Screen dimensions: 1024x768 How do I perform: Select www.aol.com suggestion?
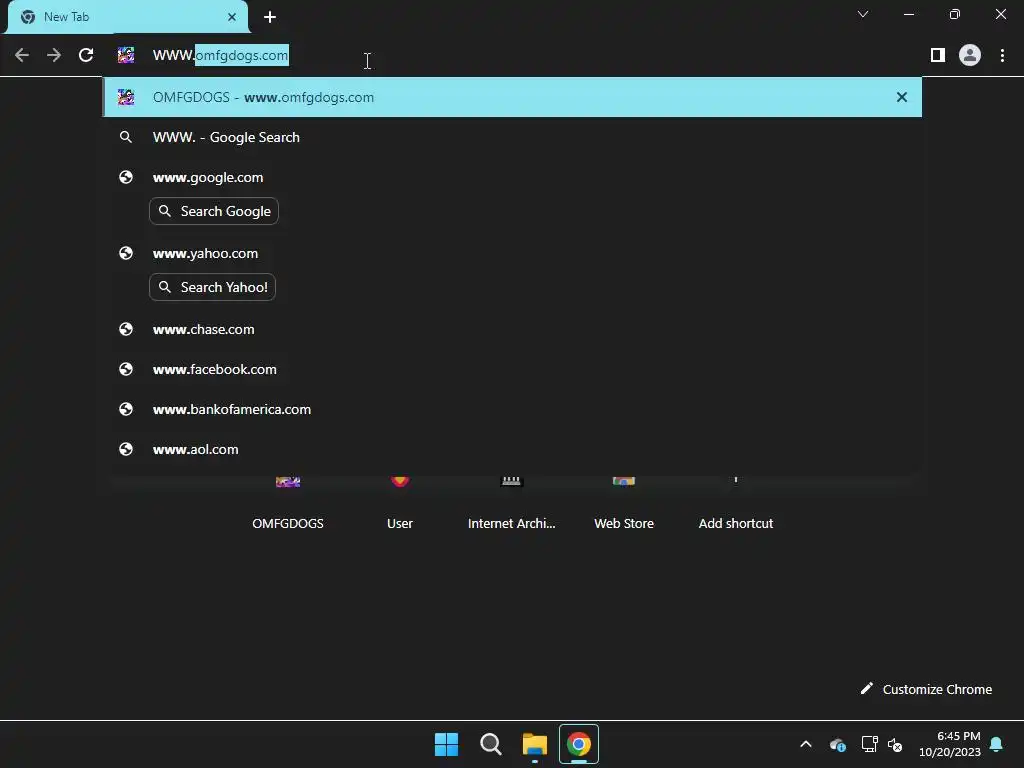pos(513,449)
